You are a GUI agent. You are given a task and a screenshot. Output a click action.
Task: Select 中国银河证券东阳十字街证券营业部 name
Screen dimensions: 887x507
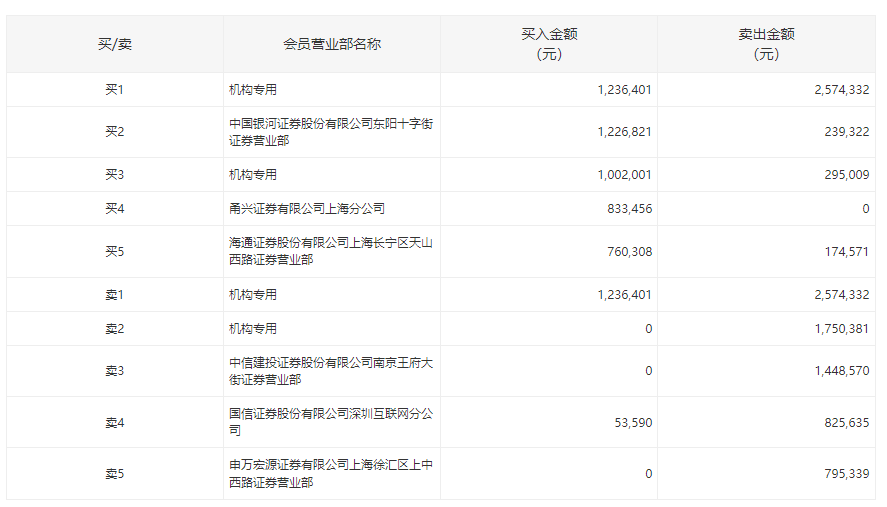tap(330, 132)
